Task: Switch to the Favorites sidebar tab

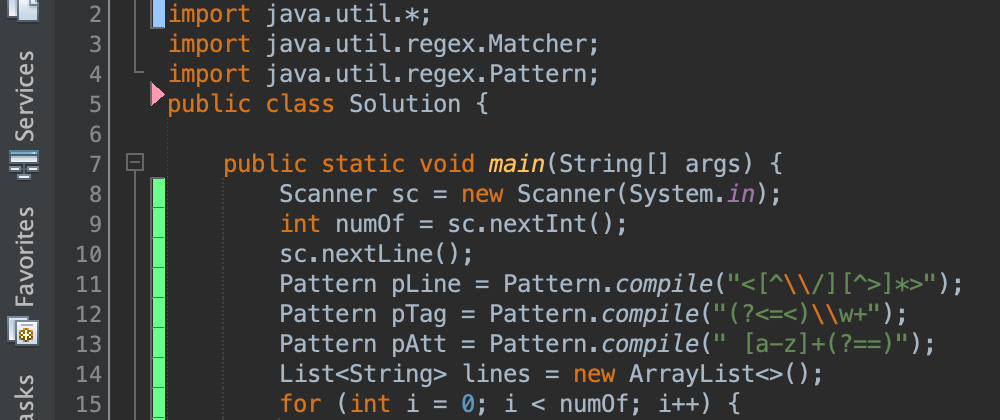Action: [24, 256]
